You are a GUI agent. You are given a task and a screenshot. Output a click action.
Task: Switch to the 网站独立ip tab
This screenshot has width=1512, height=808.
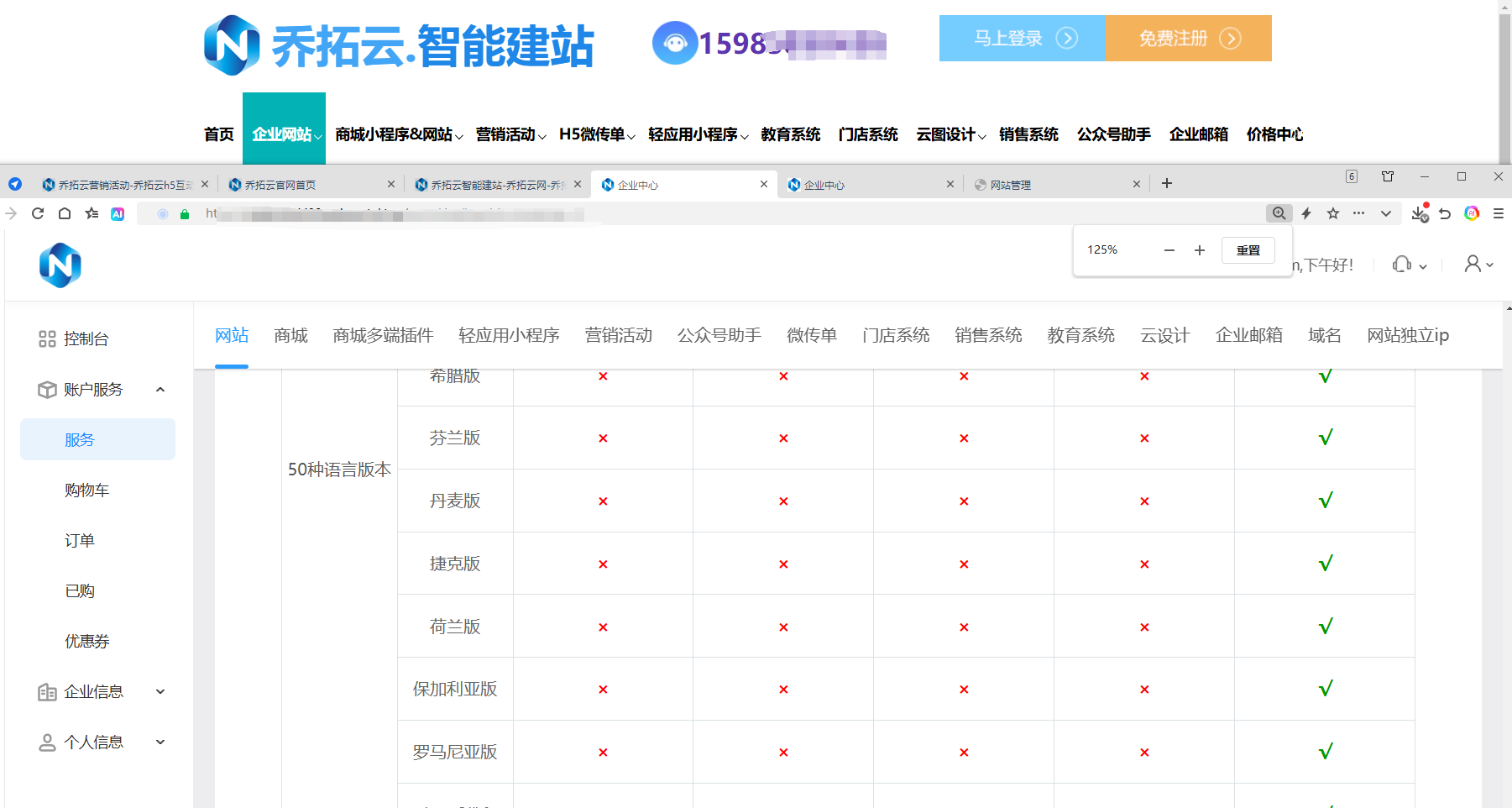click(1408, 335)
